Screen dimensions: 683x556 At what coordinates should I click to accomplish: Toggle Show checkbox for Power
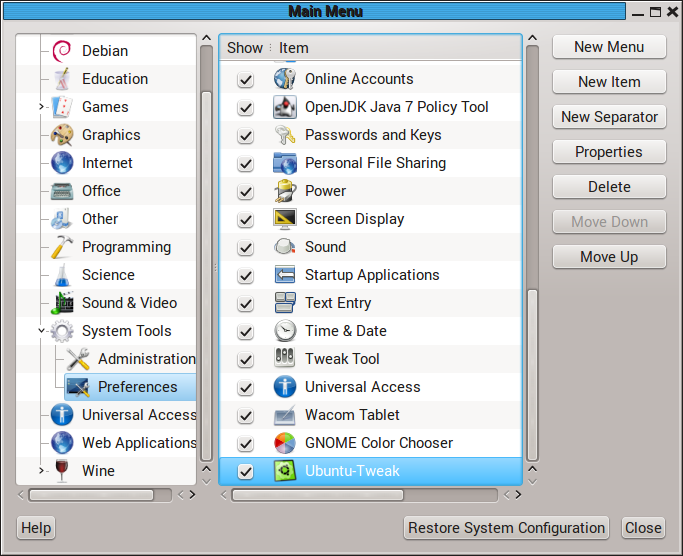(246, 192)
